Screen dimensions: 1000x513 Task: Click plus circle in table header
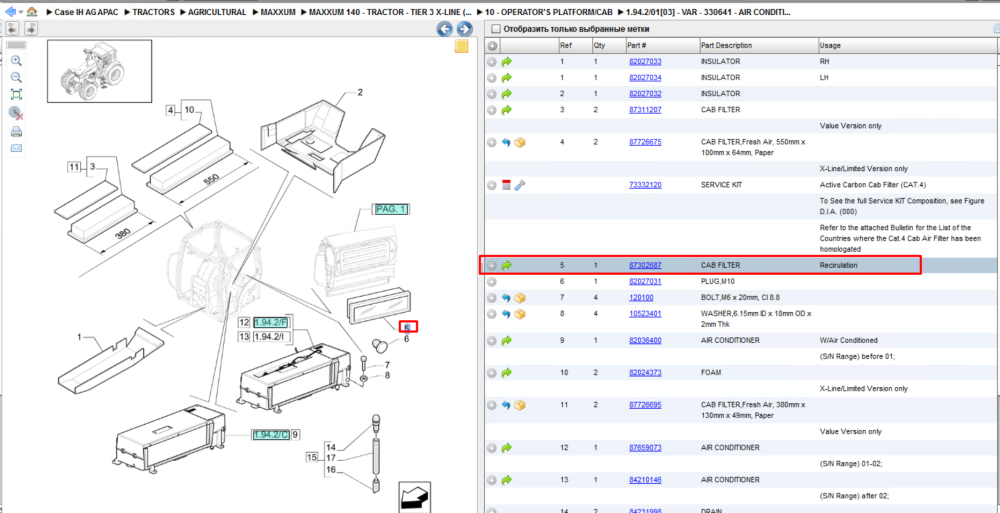coord(492,45)
